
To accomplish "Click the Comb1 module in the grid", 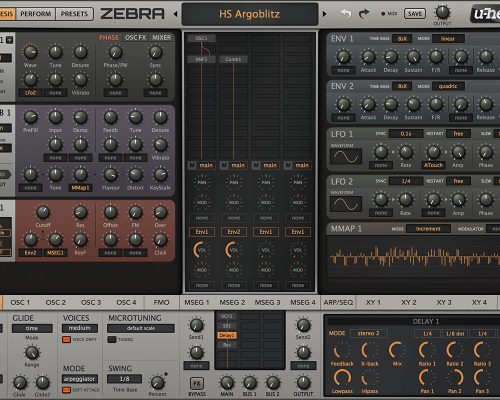I will [x=233, y=59].
